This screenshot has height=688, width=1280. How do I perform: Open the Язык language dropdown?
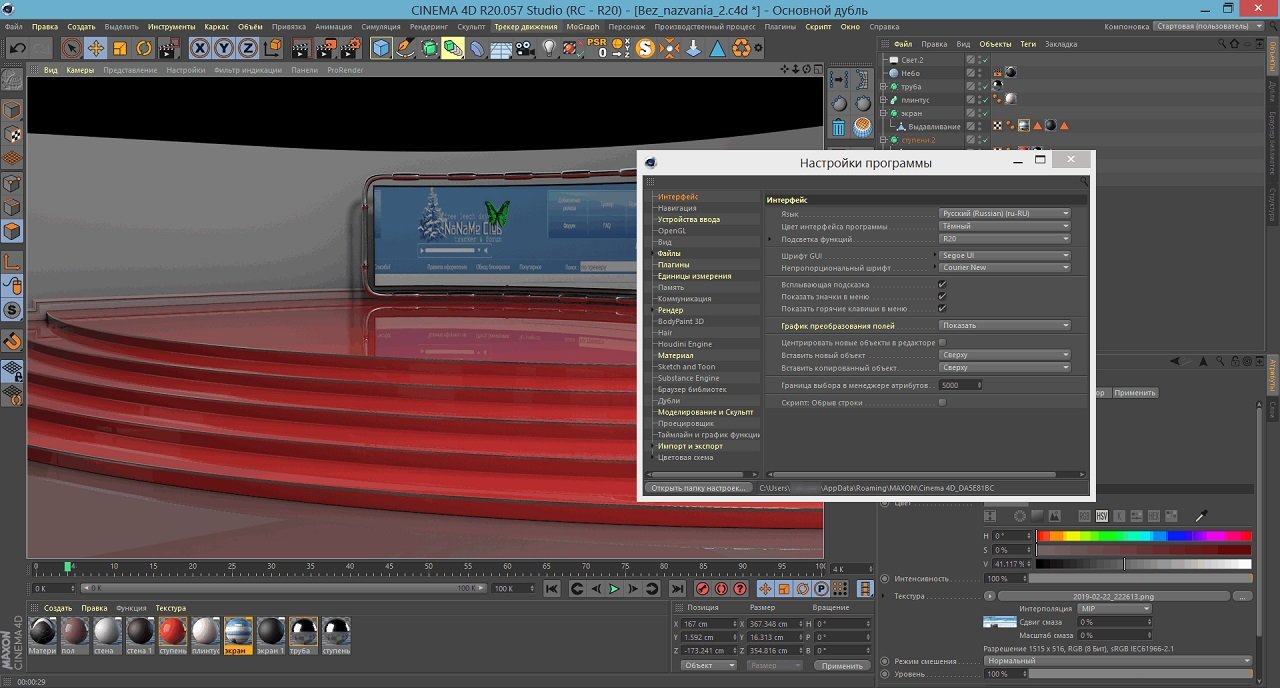[1005, 214]
